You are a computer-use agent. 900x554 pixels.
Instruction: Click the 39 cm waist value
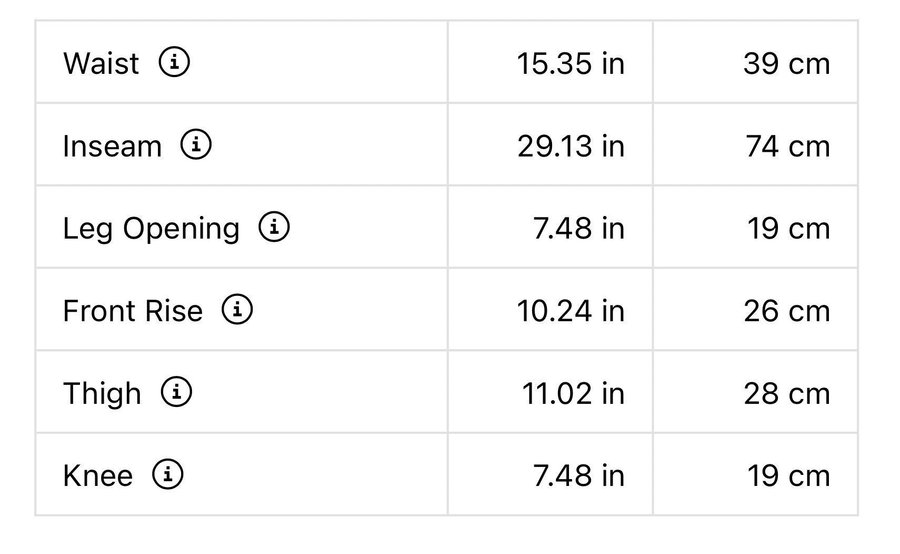click(x=786, y=64)
